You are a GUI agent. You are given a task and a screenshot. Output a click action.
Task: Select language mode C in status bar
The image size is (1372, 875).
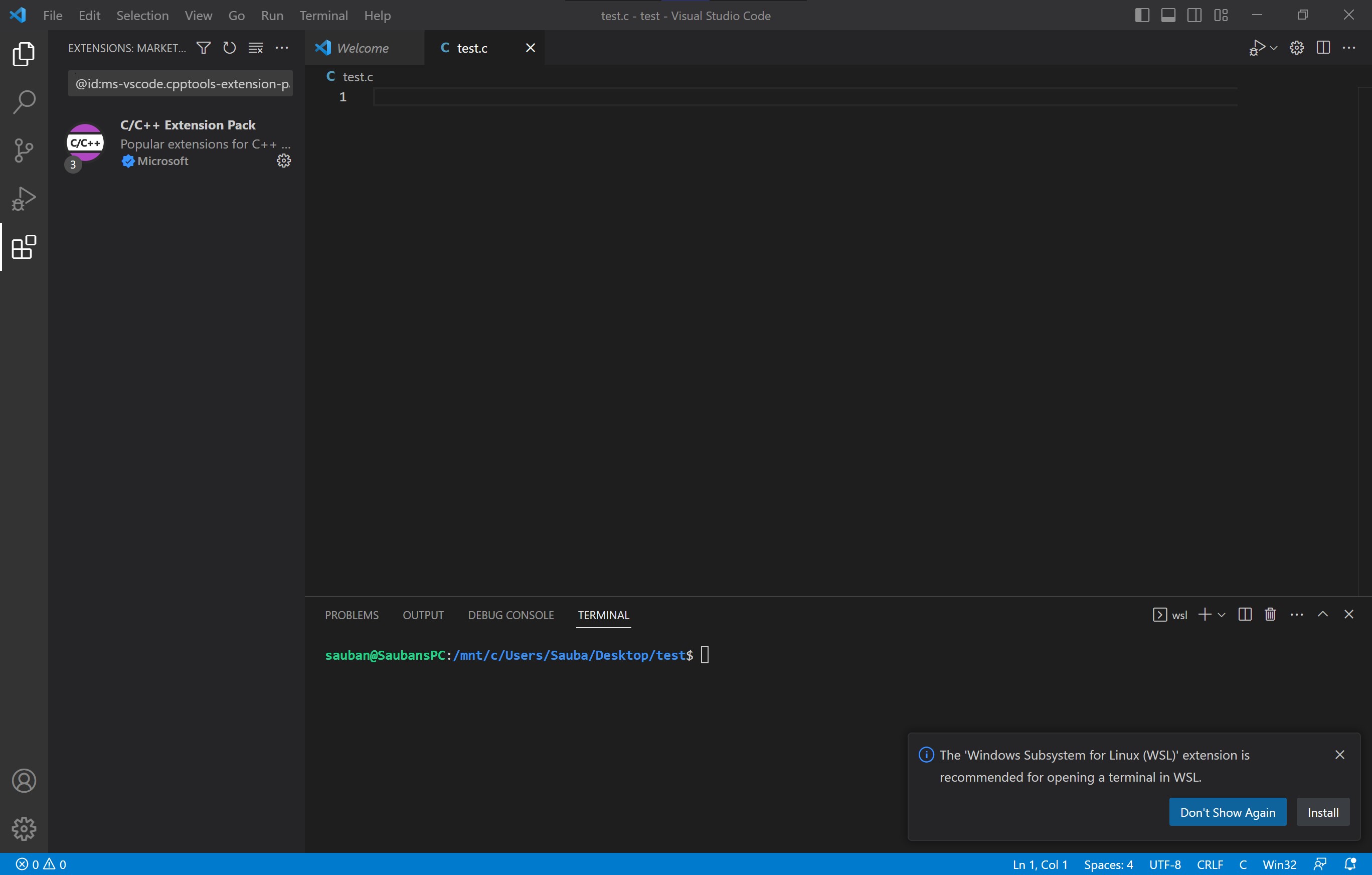pyautogui.click(x=1243, y=864)
